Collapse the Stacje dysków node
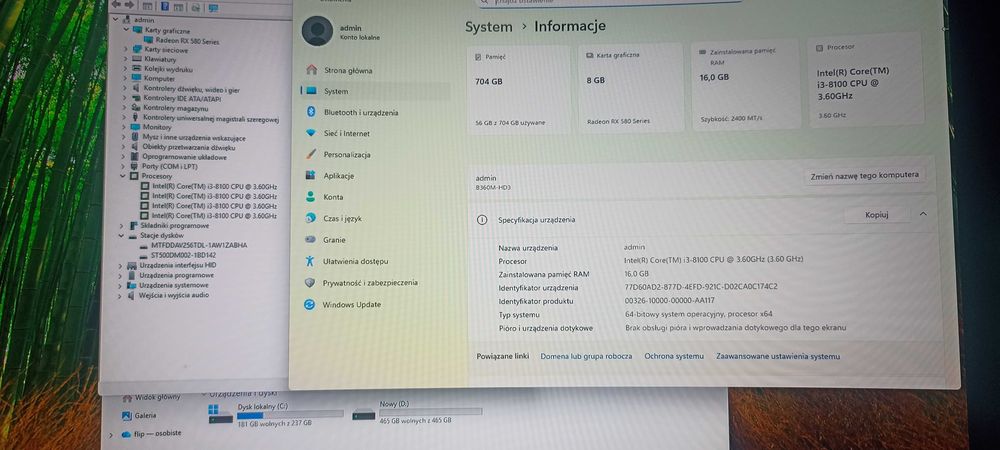 tap(121, 235)
